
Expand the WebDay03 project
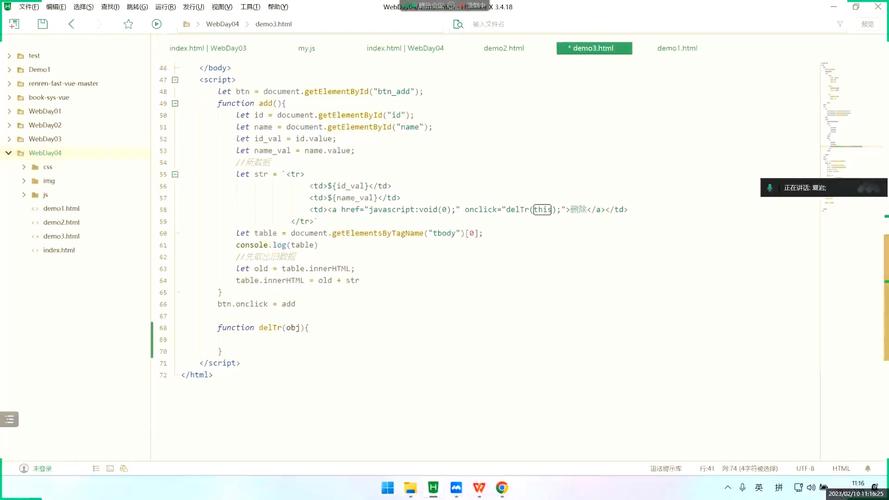point(9,139)
